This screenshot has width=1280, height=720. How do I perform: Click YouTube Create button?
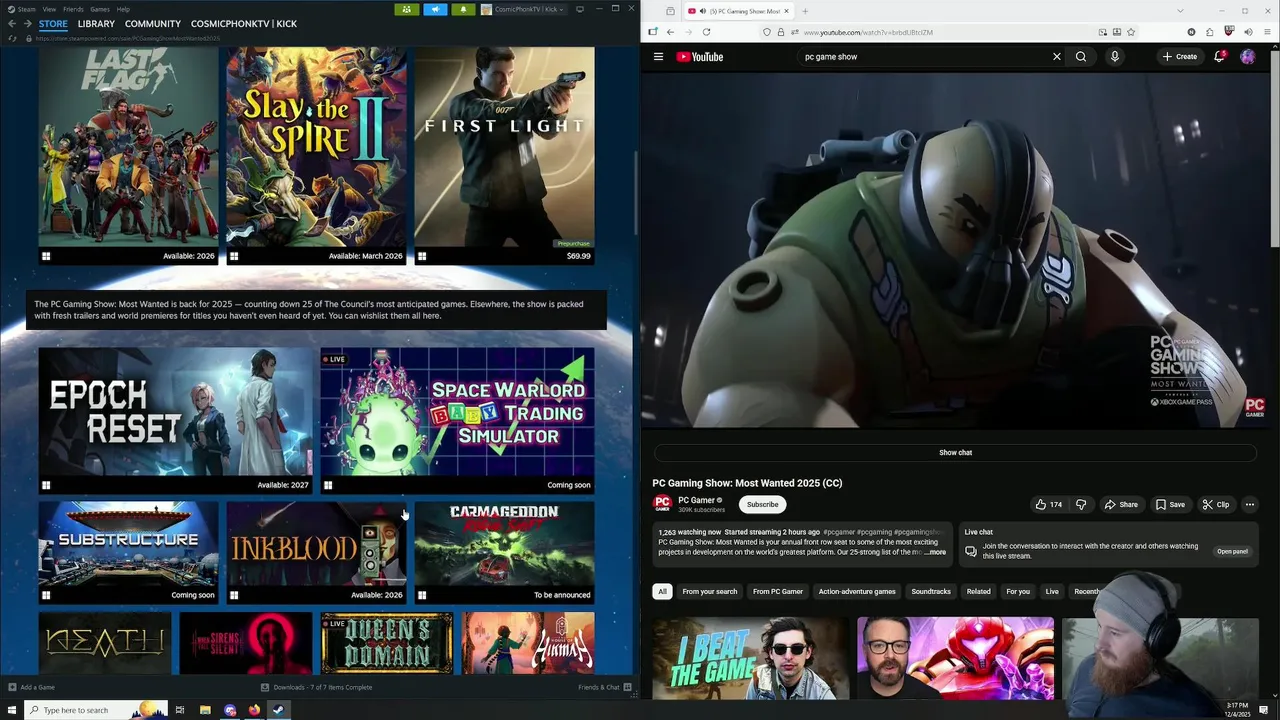[1179, 57]
